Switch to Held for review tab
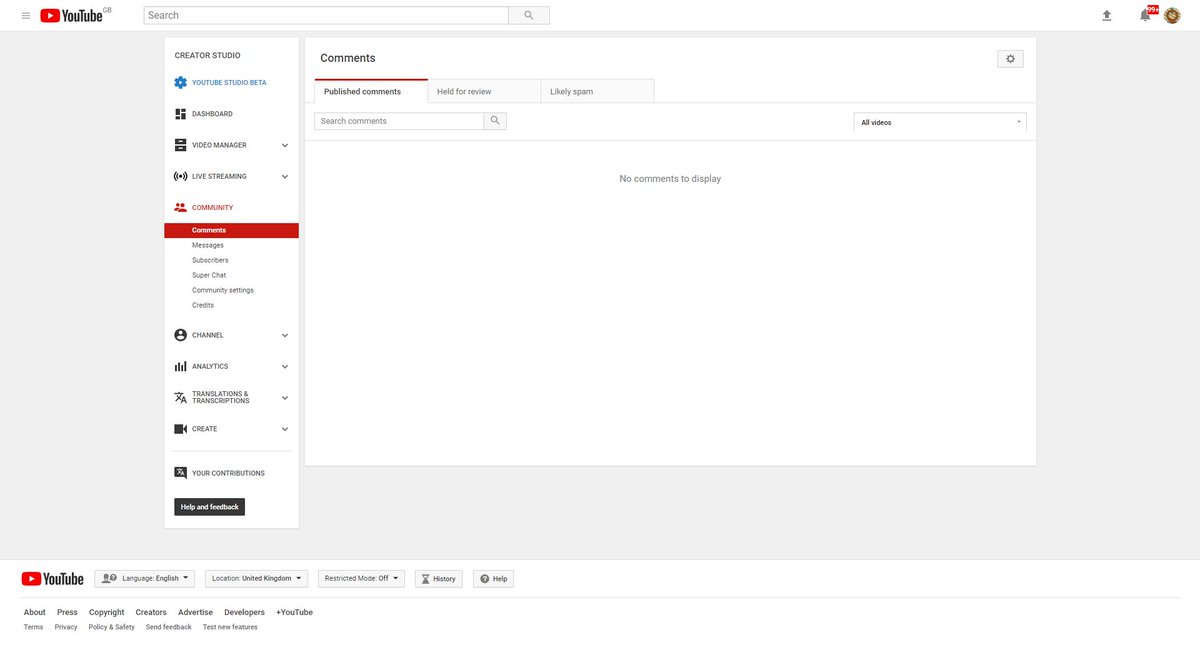Screen dimensions: 1200x650 (x=484, y=91)
